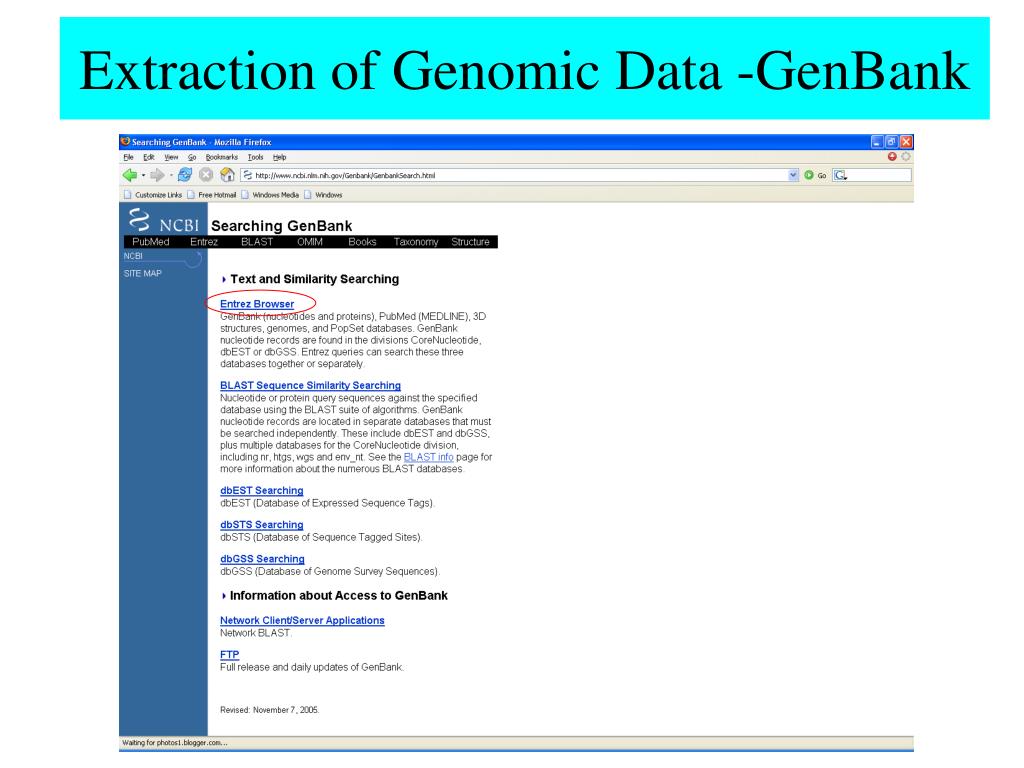
Task: Open the Windows Media bookmark
Action: click(270, 195)
